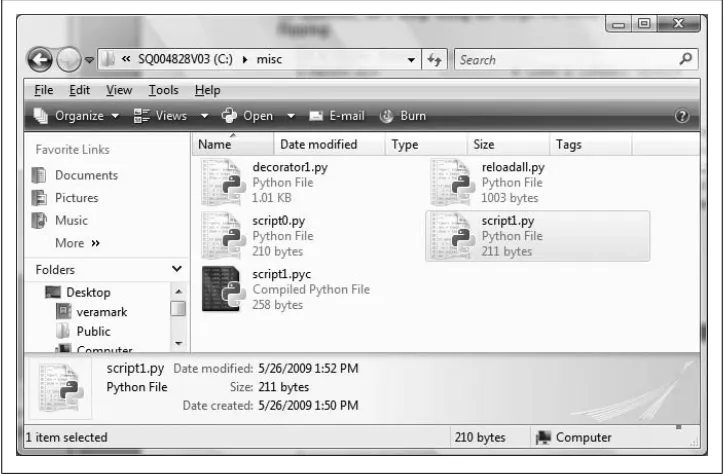This screenshot has width=724, height=474.
Task: Click '1 item selected' status text
Action: pos(66,437)
